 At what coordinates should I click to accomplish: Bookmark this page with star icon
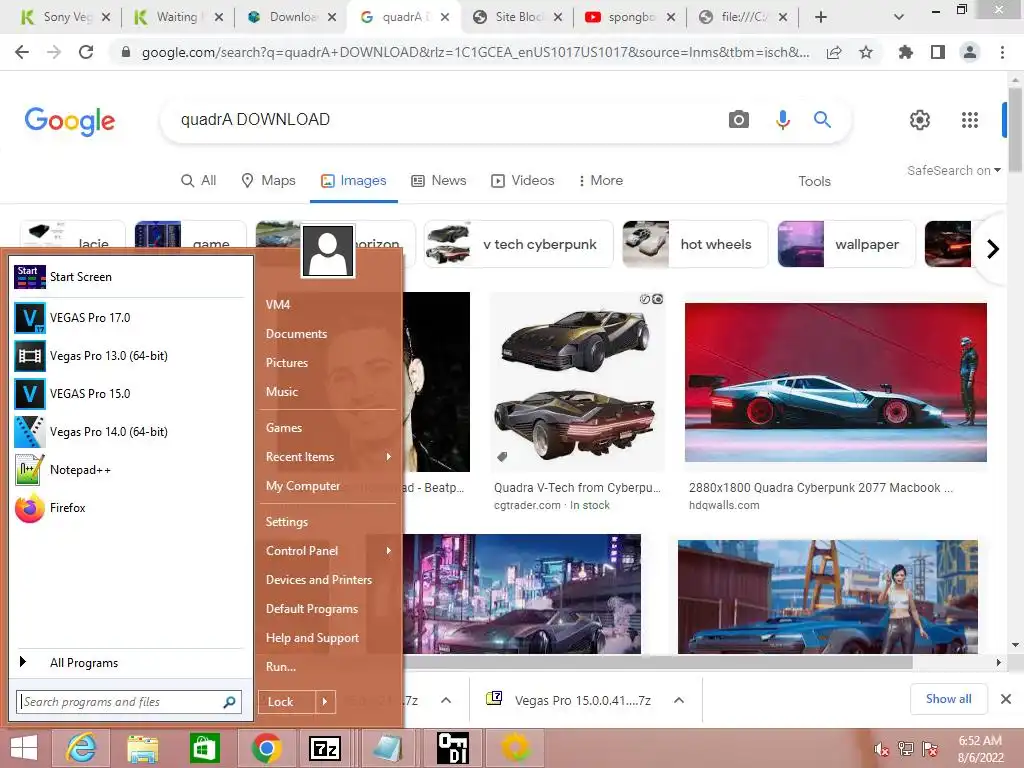866,52
